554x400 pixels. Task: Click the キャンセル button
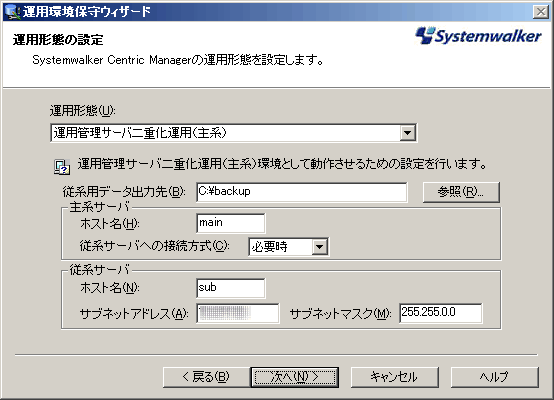tap(394, 377)
